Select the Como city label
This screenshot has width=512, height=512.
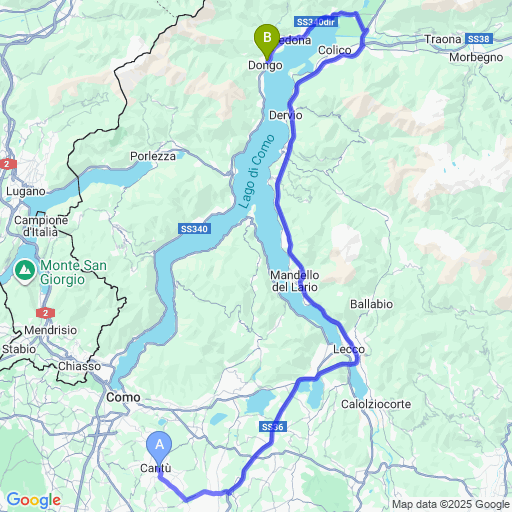pyautogui.click(x=123, y=397)
